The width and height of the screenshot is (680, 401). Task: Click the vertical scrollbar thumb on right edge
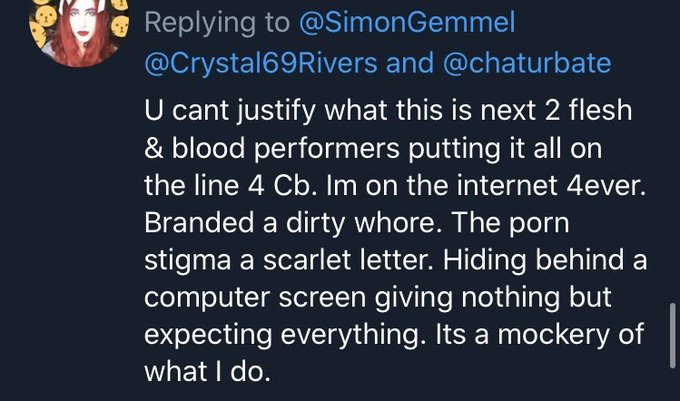(x=673, y=336)
